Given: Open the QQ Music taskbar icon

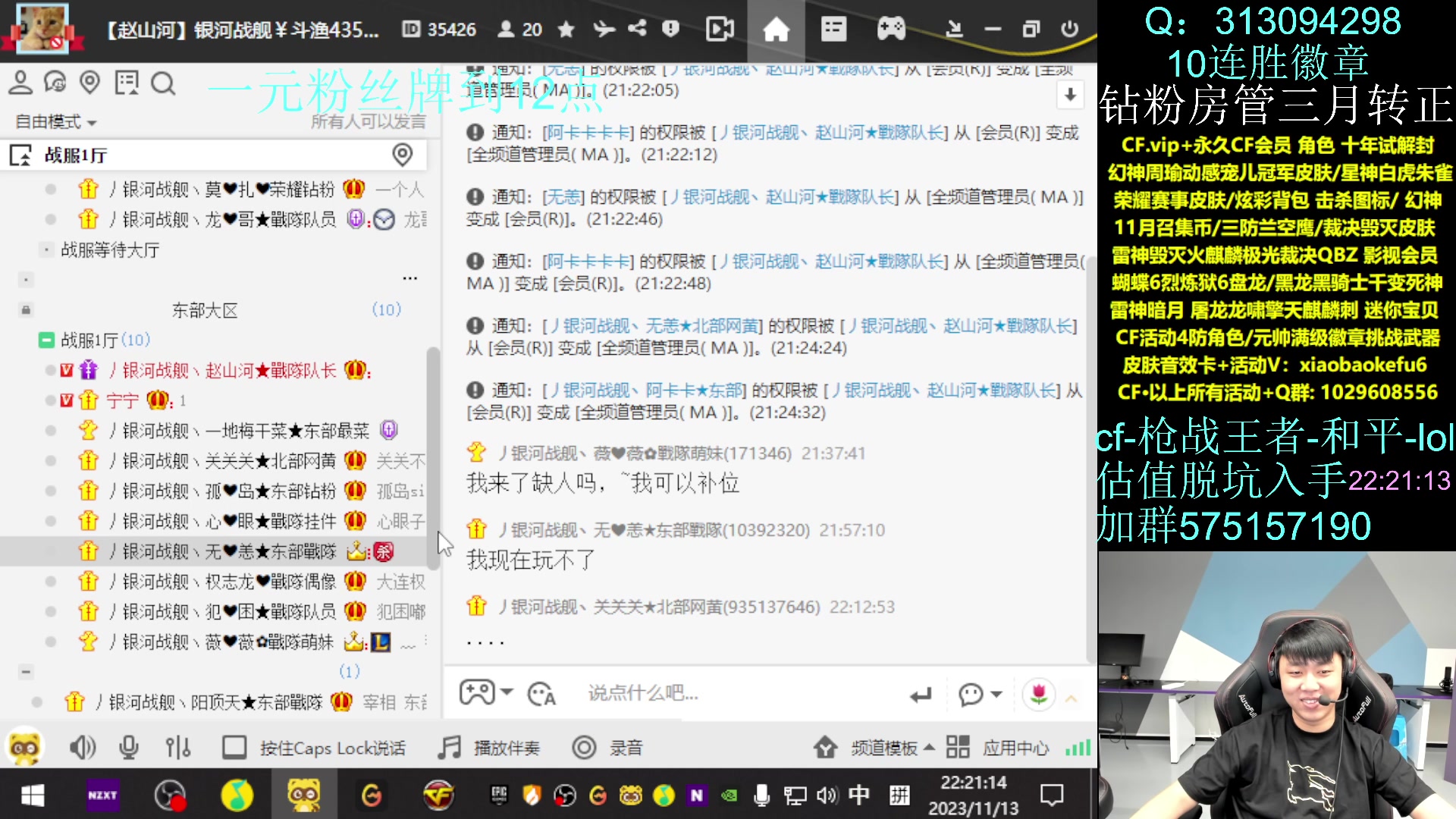Looking at the screenshot, I should [237, 795].
